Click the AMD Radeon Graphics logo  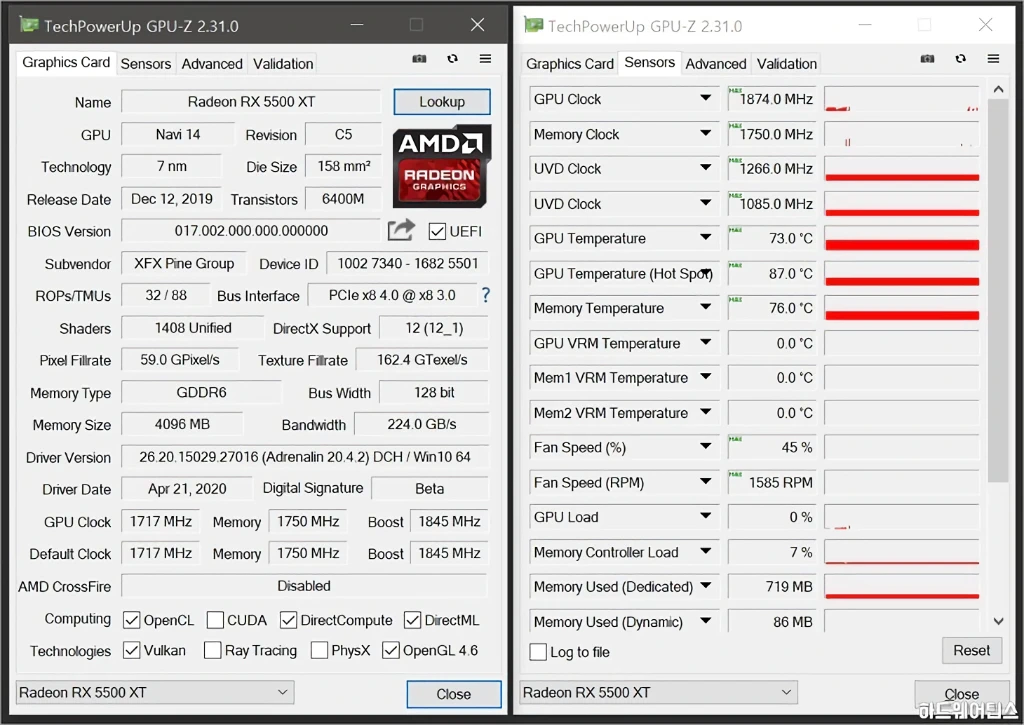tap(441, 167)
